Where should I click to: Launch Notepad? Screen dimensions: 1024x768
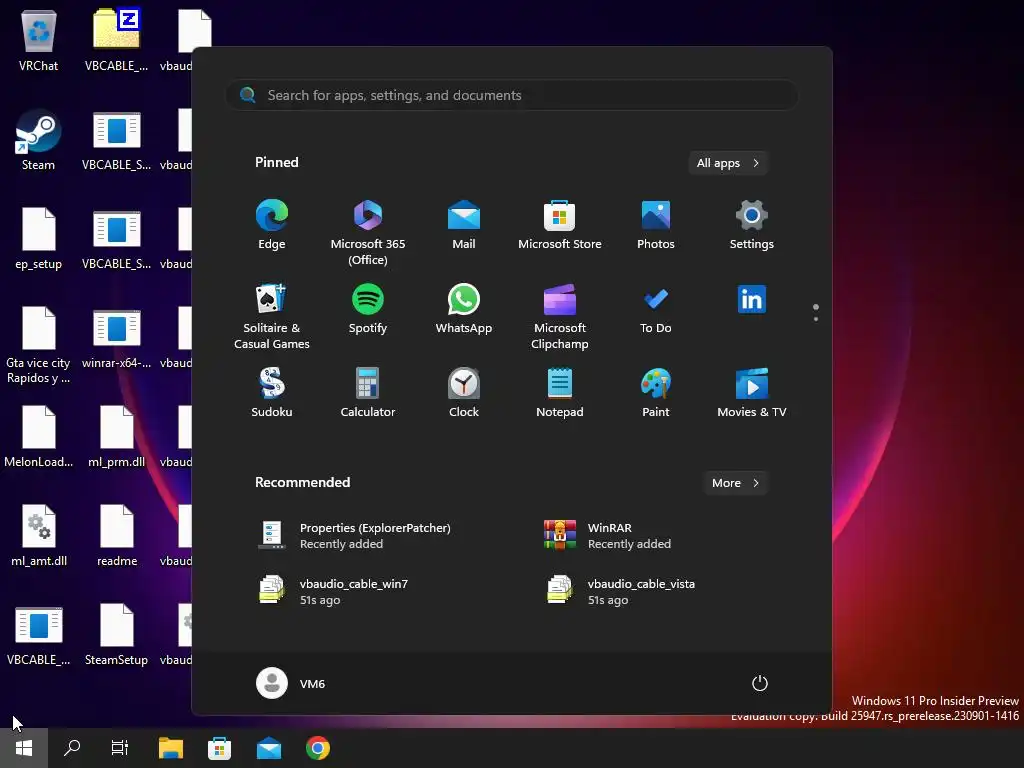pos(560,392)
